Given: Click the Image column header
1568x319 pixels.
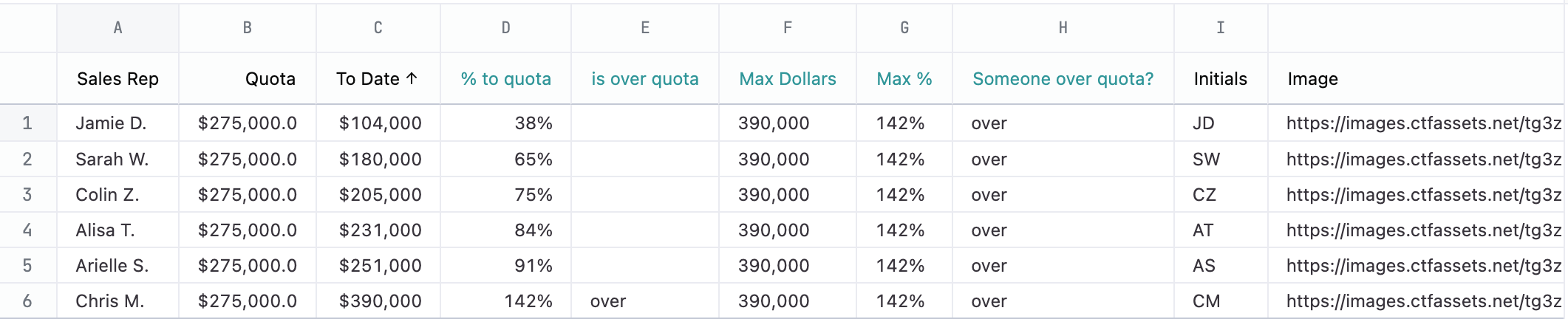Looking at the screenshot, I should (x=1312, y=79).
